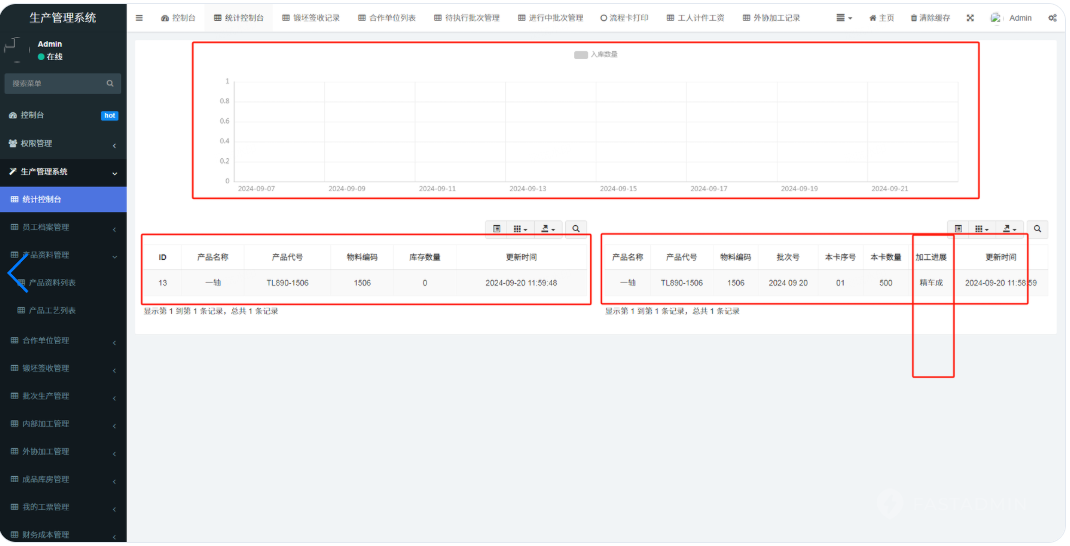1070x546 pixels.
Task: Go to 主页 home in top bar
Action: pyautogui.click(x=882, y=18)
